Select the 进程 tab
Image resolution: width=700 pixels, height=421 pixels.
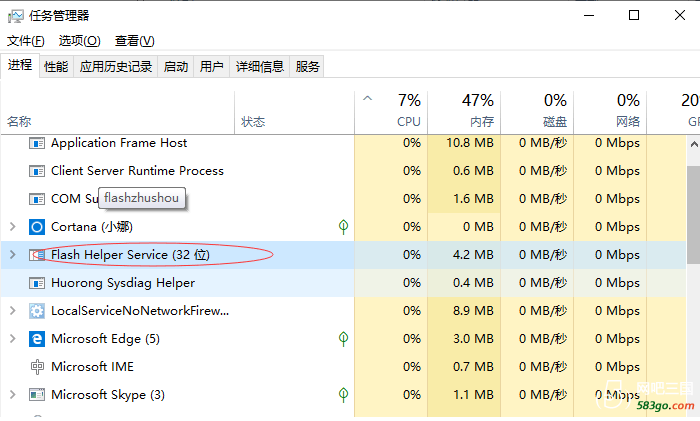point(20,65)
